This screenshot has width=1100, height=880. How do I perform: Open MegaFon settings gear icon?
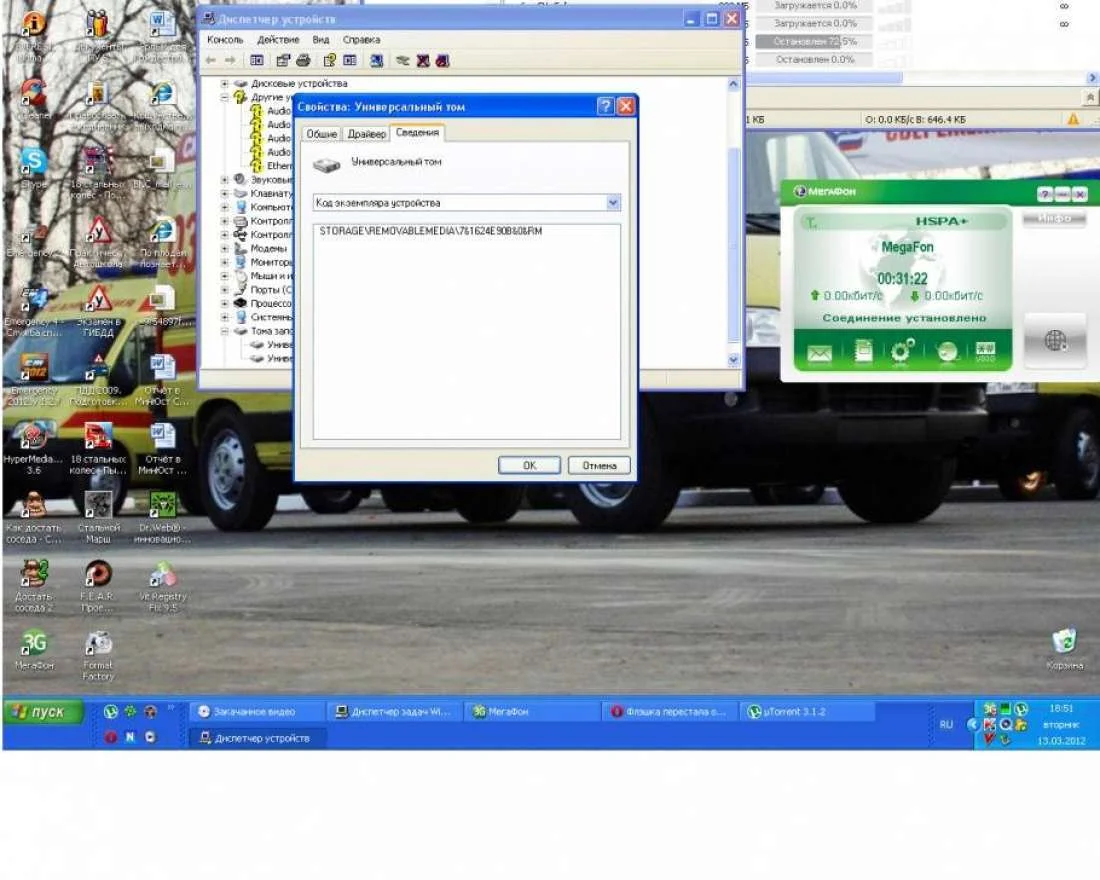[902, 351]
